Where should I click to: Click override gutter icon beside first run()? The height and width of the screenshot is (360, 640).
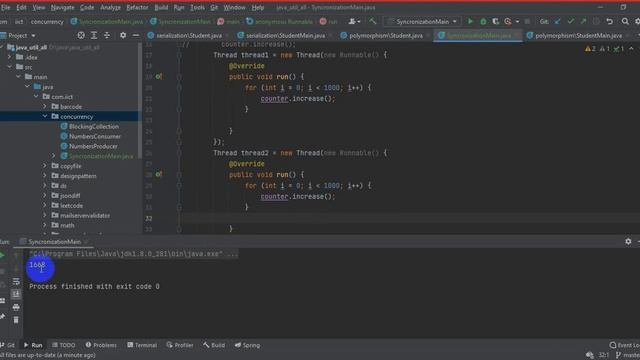click(x=158, y=76)
